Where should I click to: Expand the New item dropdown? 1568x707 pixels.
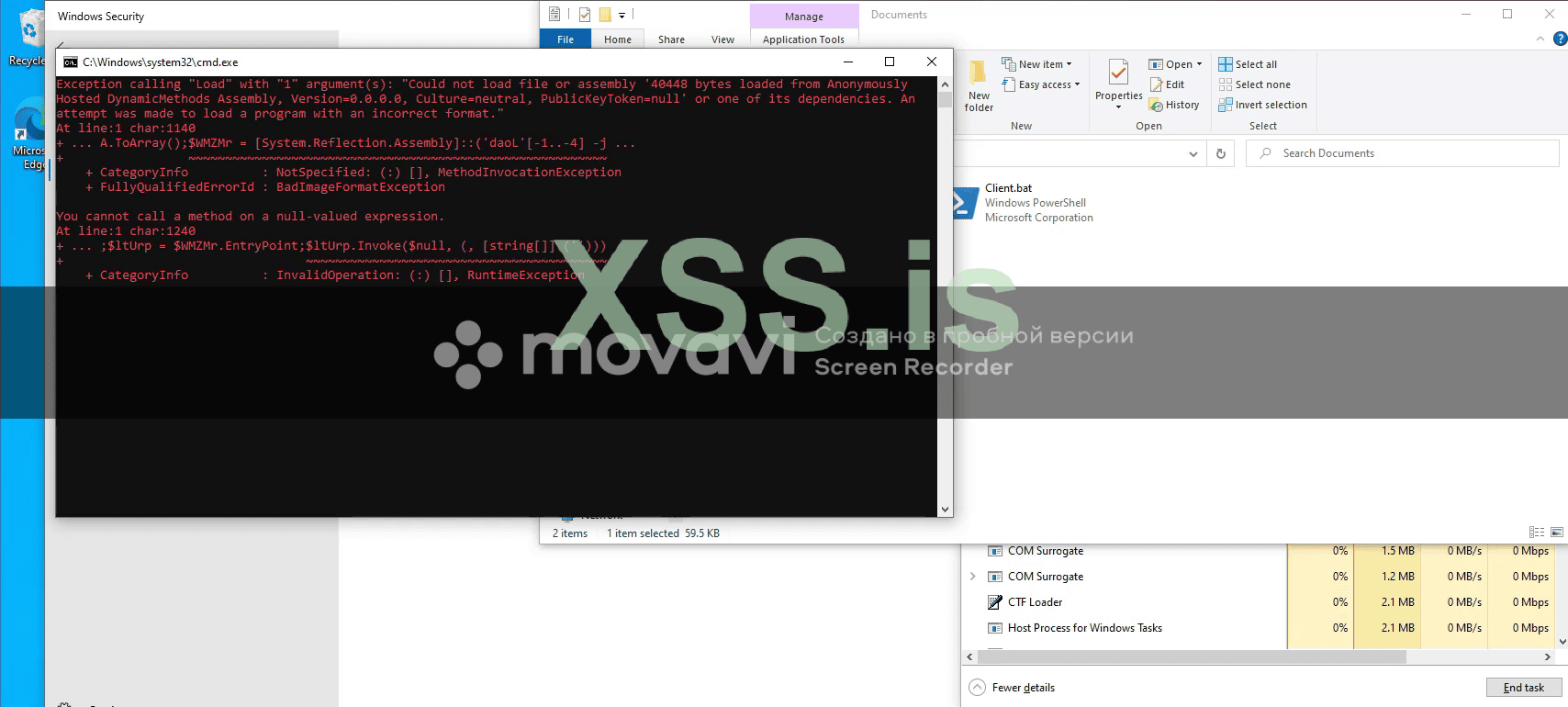tap(1037, 64)
